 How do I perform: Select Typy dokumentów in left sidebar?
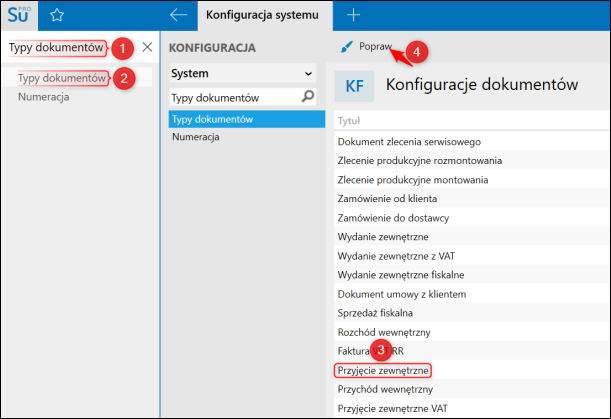point(62,78)
